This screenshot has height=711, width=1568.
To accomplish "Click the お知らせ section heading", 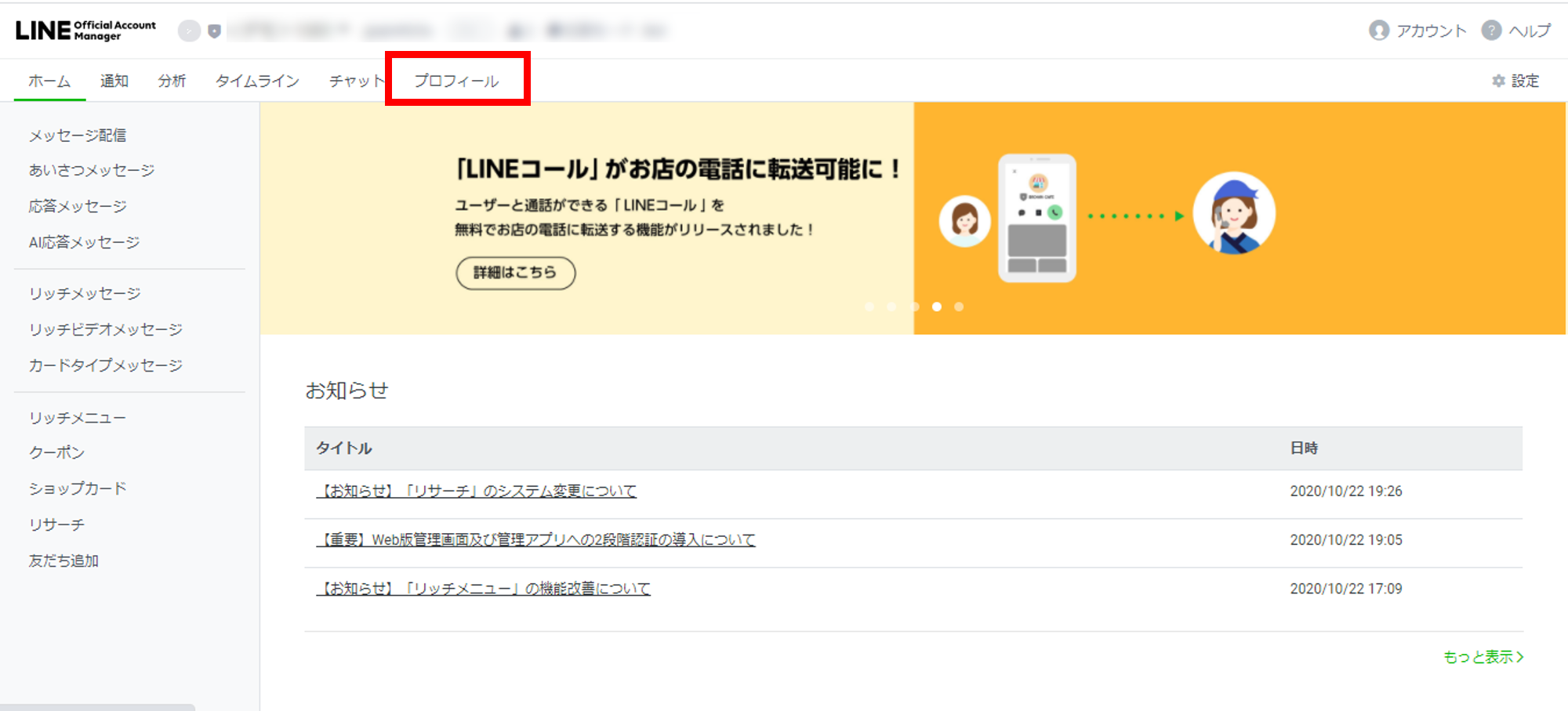I will point(347,390).
